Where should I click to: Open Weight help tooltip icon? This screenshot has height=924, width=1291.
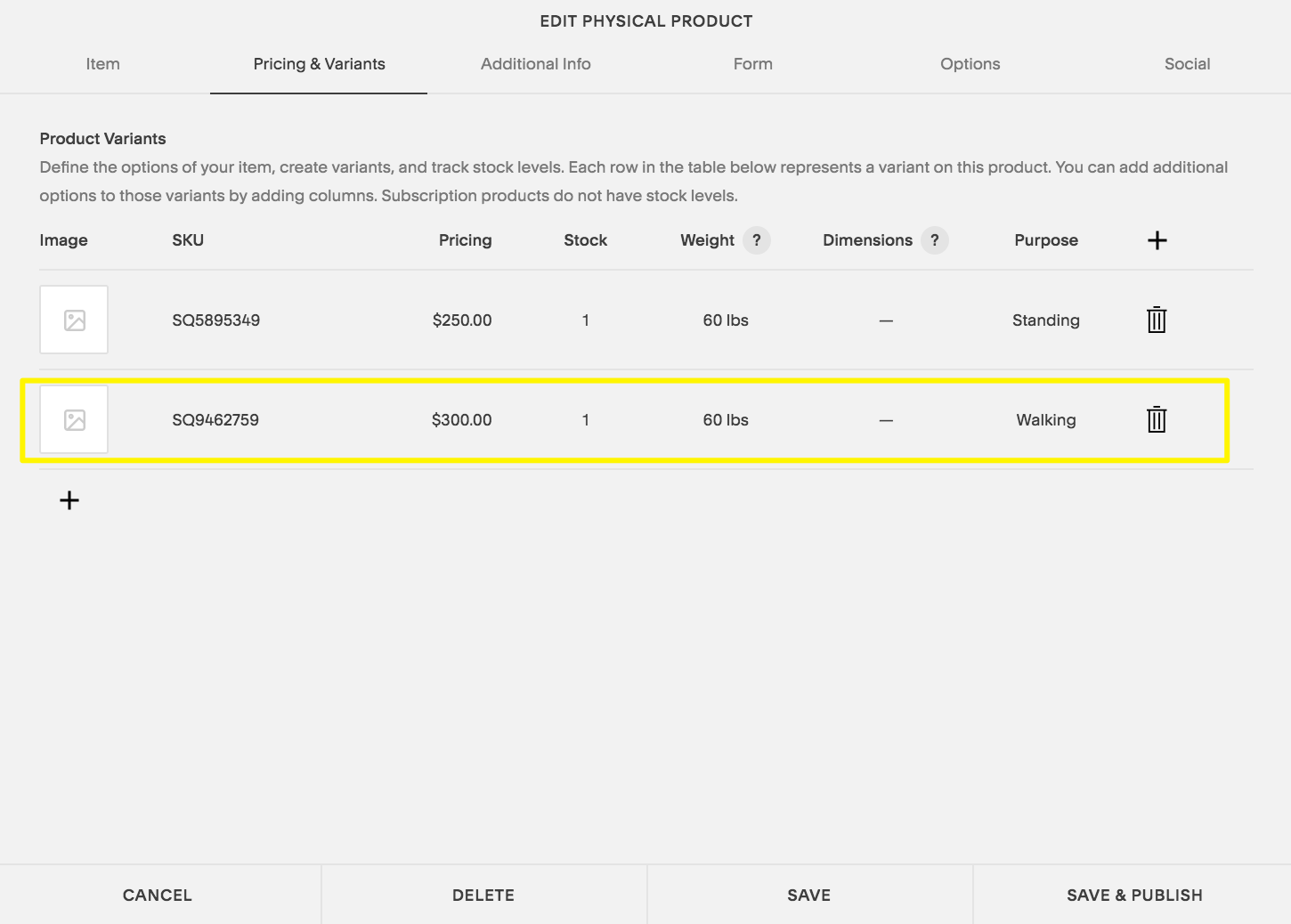(x=757, y=240)
